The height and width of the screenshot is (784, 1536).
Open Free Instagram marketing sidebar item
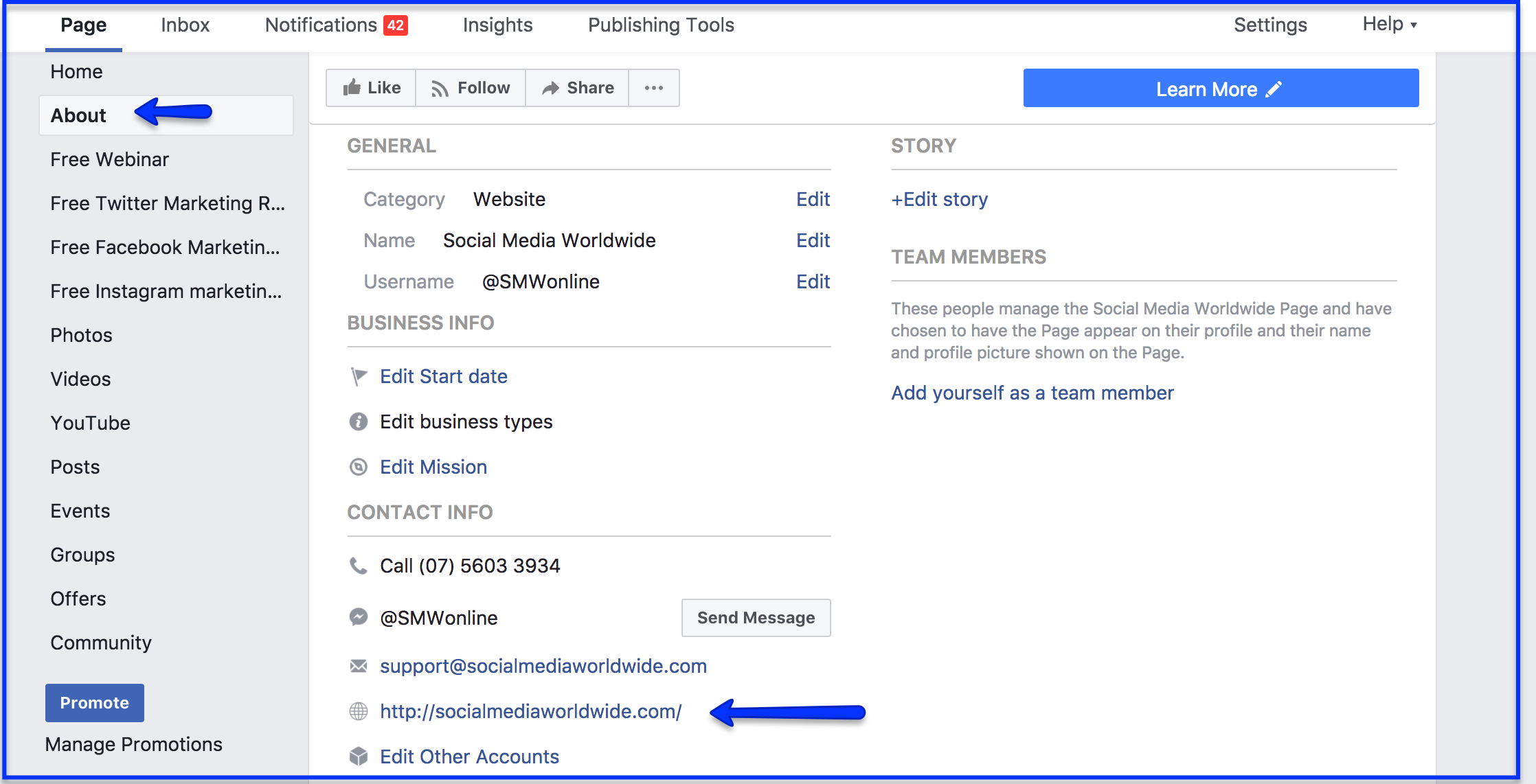[x=166, y=291]
